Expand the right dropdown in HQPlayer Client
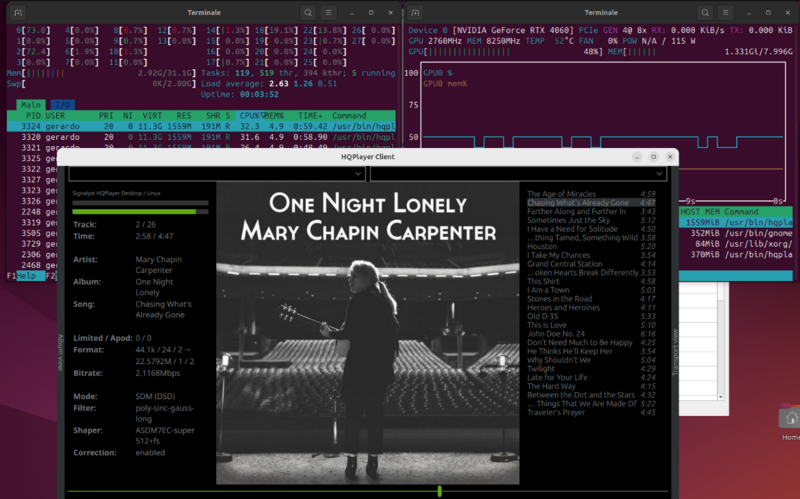Viewport: 800px width, 499px height. [660, 174]
